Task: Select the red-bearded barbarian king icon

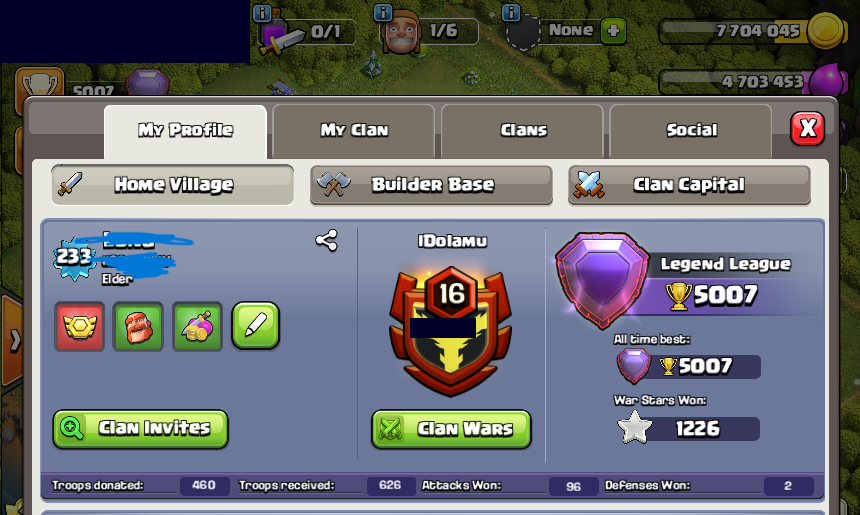Action: 138,326
